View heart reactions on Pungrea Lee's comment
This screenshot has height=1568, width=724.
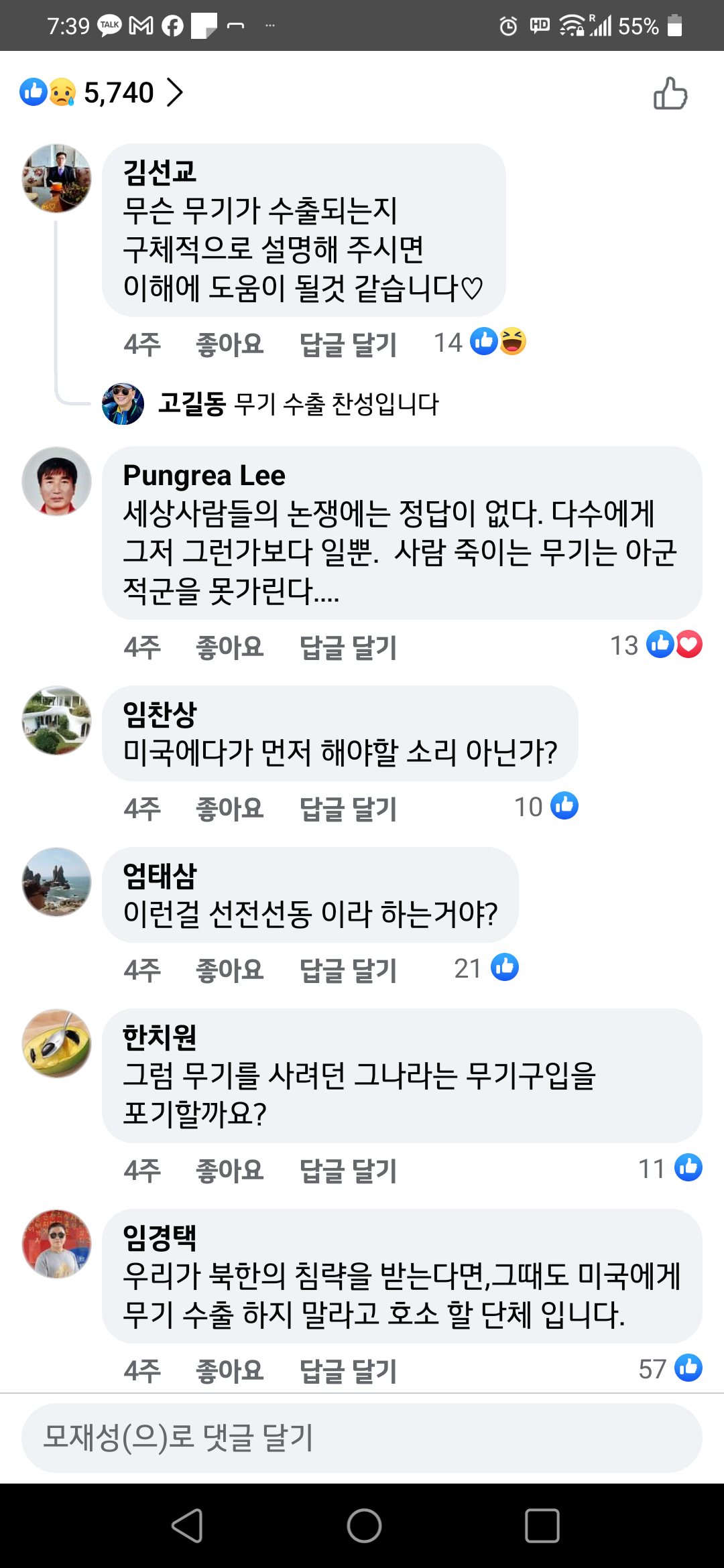point(689,645)
